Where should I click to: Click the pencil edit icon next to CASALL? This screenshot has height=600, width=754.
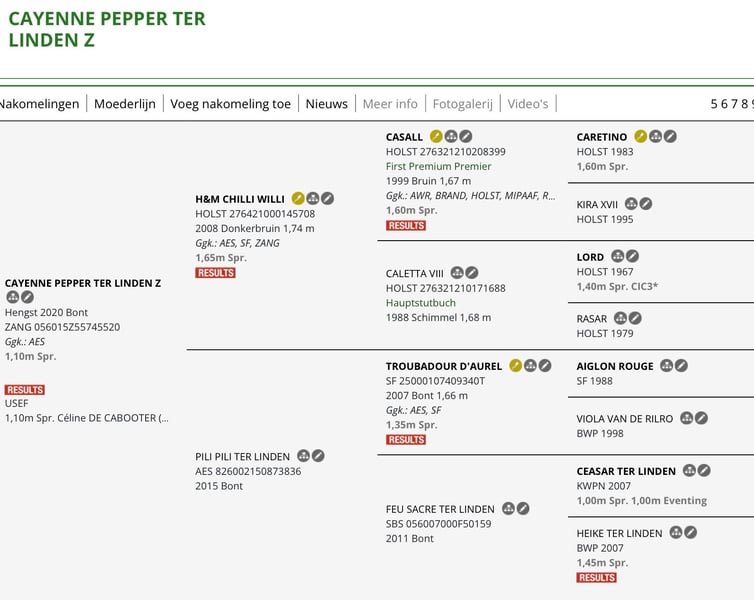coord(466,137)
